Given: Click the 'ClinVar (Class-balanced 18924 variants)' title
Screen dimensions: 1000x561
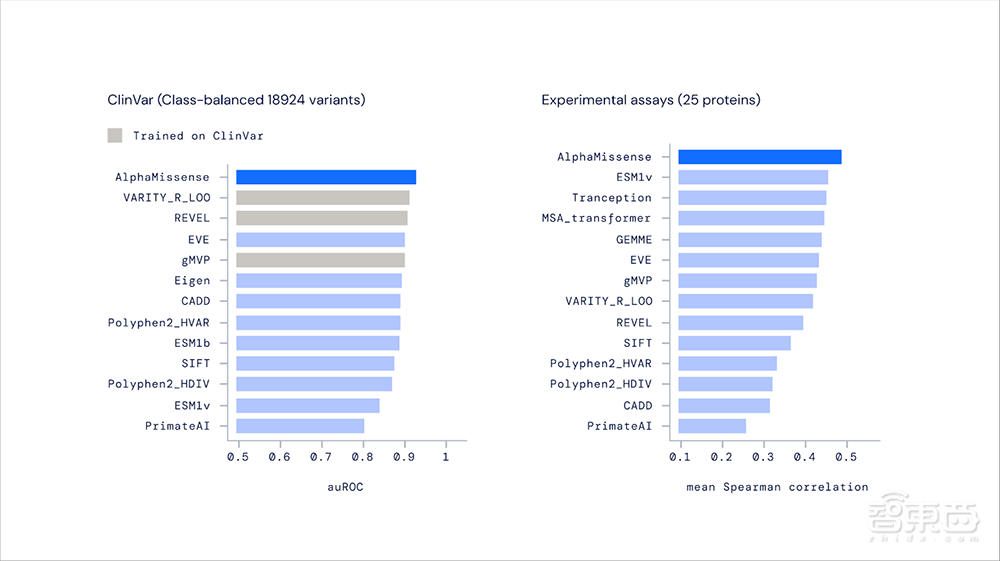Looking at the screenshot, I should [x=236, y=100].
